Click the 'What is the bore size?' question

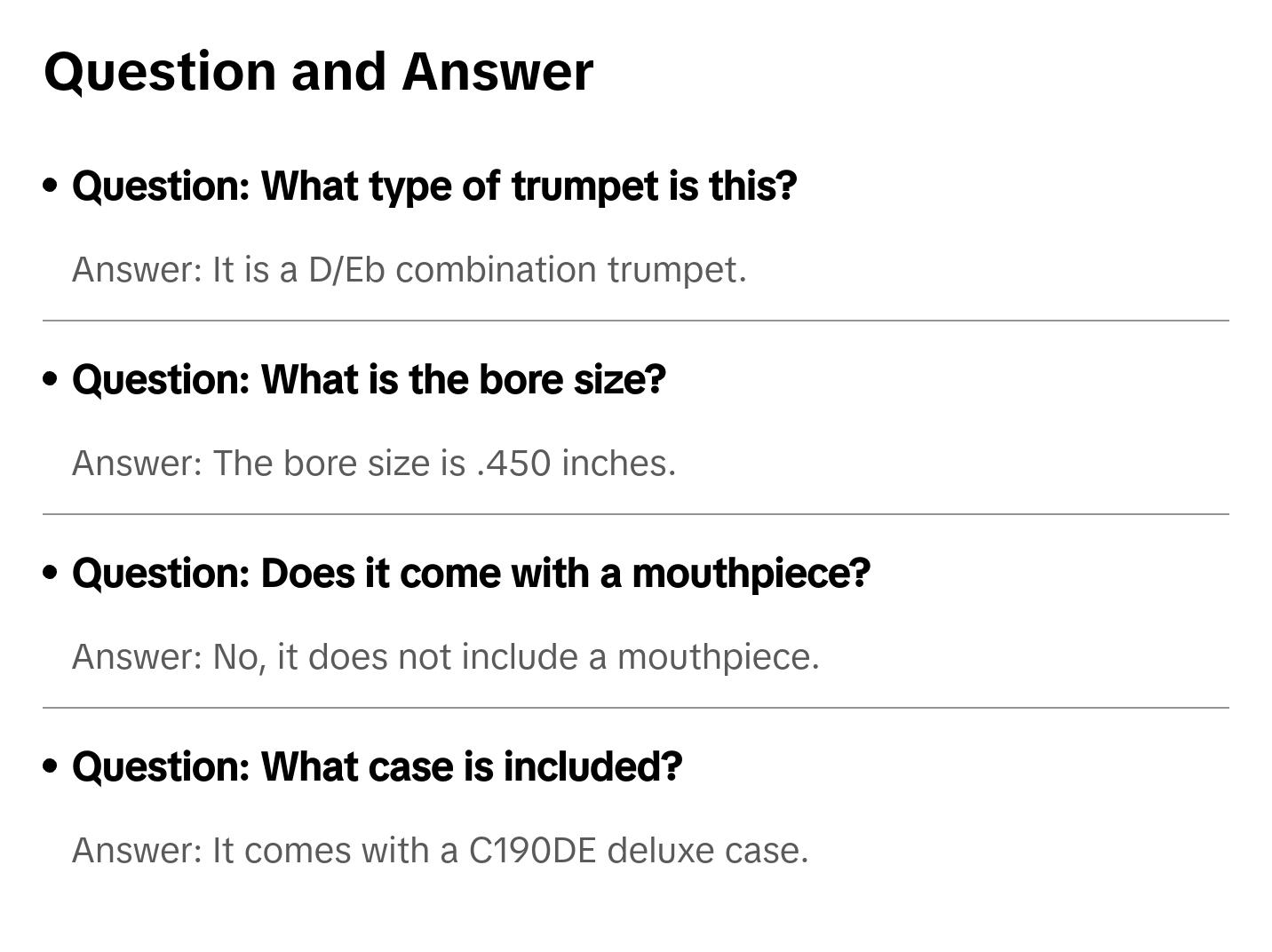coord(369,380)
